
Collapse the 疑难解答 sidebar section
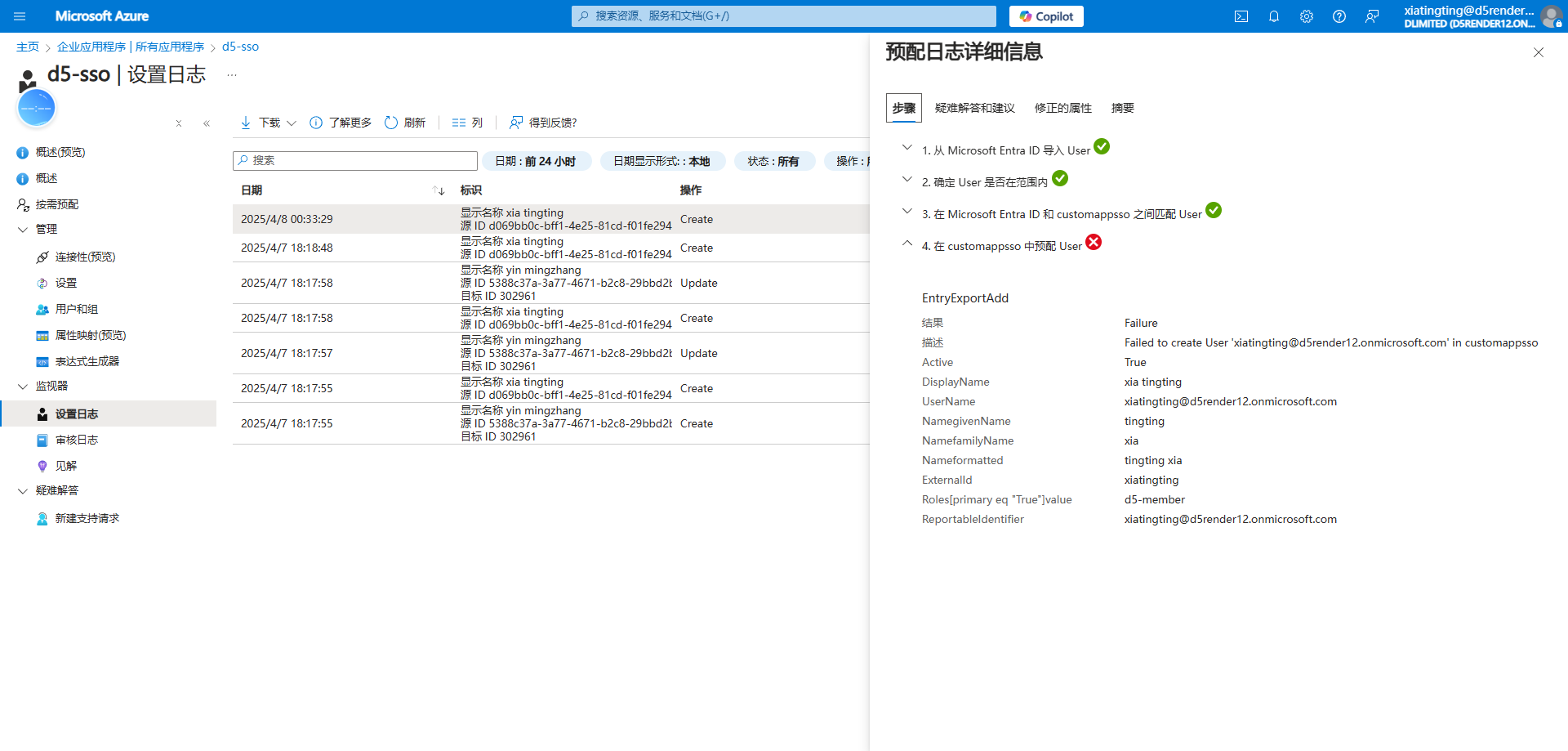pos(23,491)
